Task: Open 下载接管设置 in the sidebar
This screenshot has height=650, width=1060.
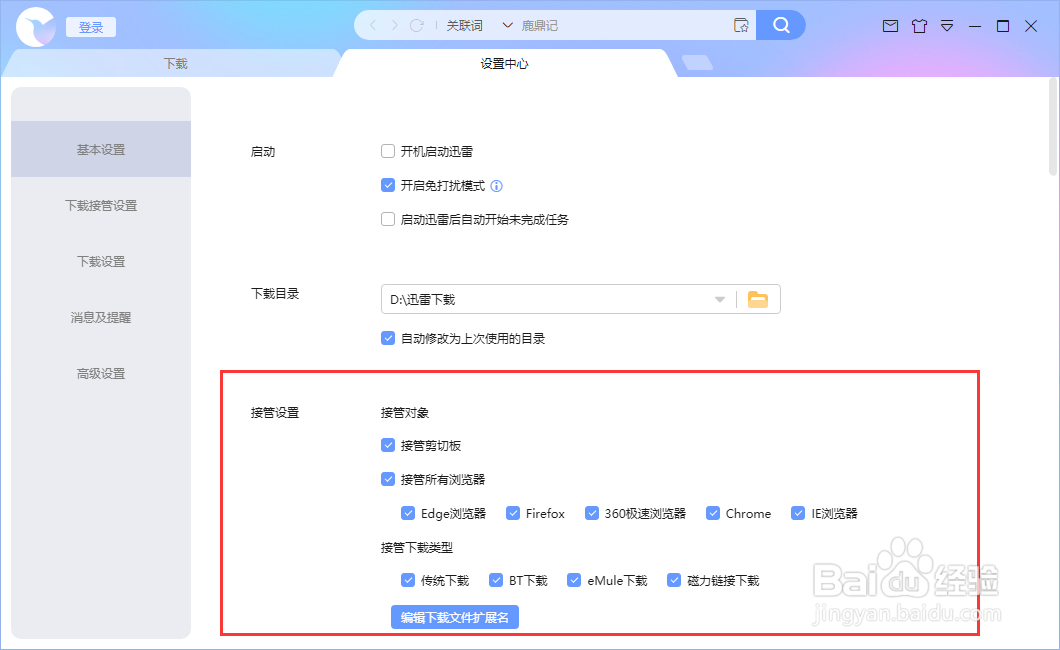Action: tap(101, 205)
